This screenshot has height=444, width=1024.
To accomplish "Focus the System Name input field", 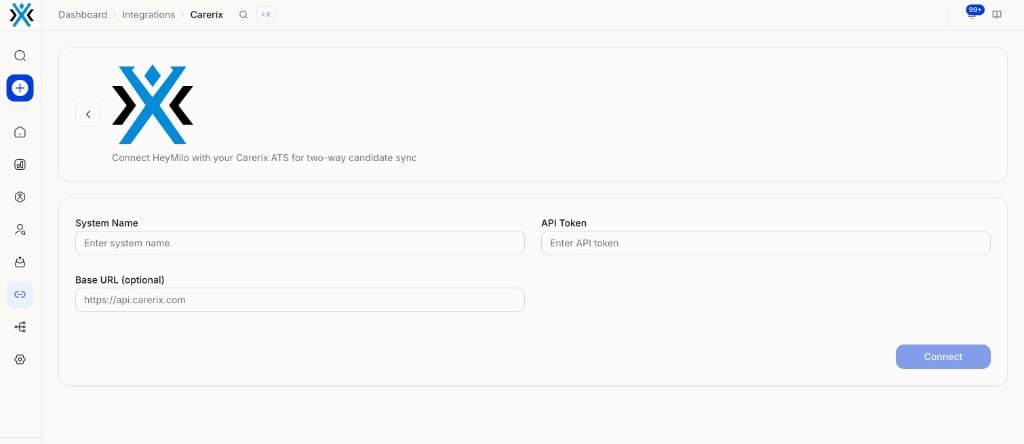I will pos(300,243).
